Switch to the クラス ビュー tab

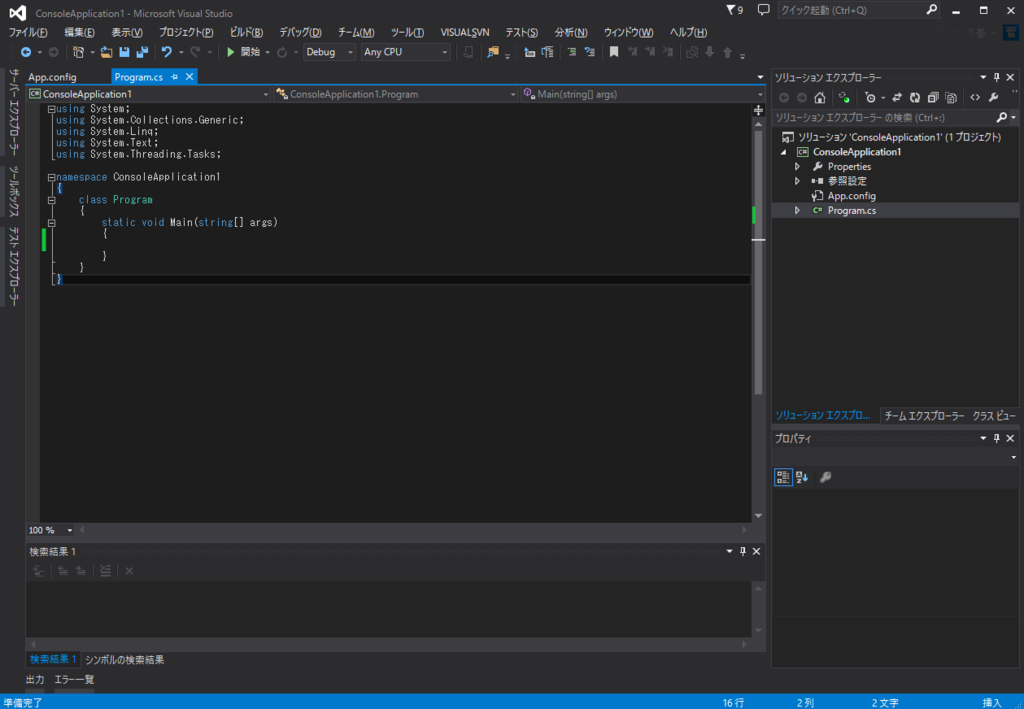(x=994, y=416)
